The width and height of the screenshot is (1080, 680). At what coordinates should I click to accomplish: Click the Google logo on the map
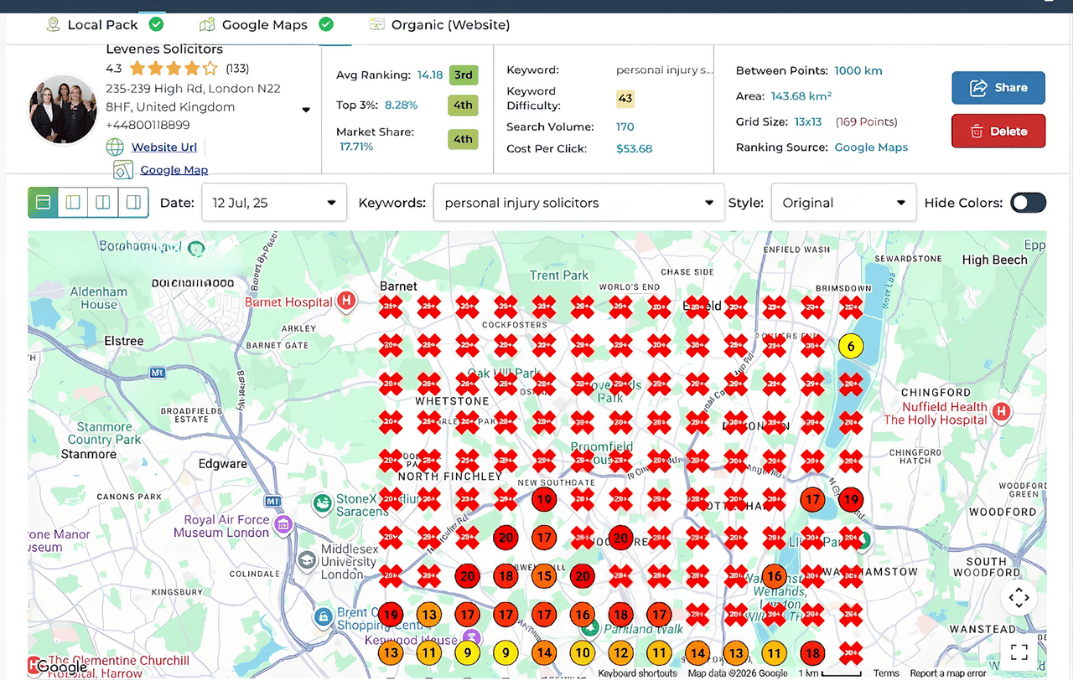click(x=62, y=666)
